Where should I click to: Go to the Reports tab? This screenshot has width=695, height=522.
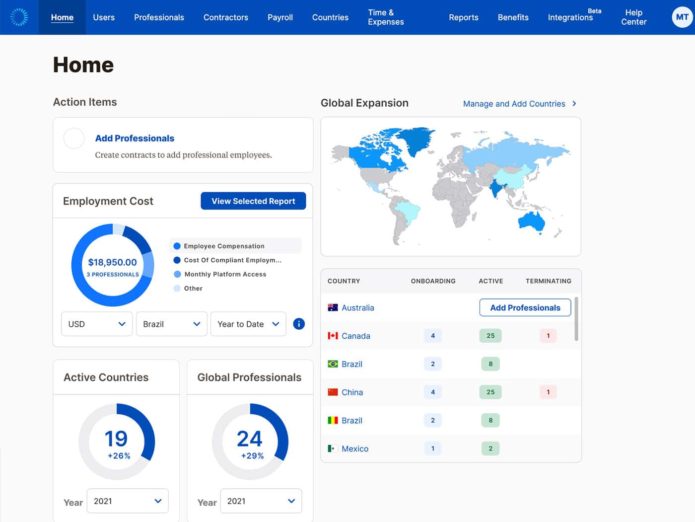click(463, 17)
